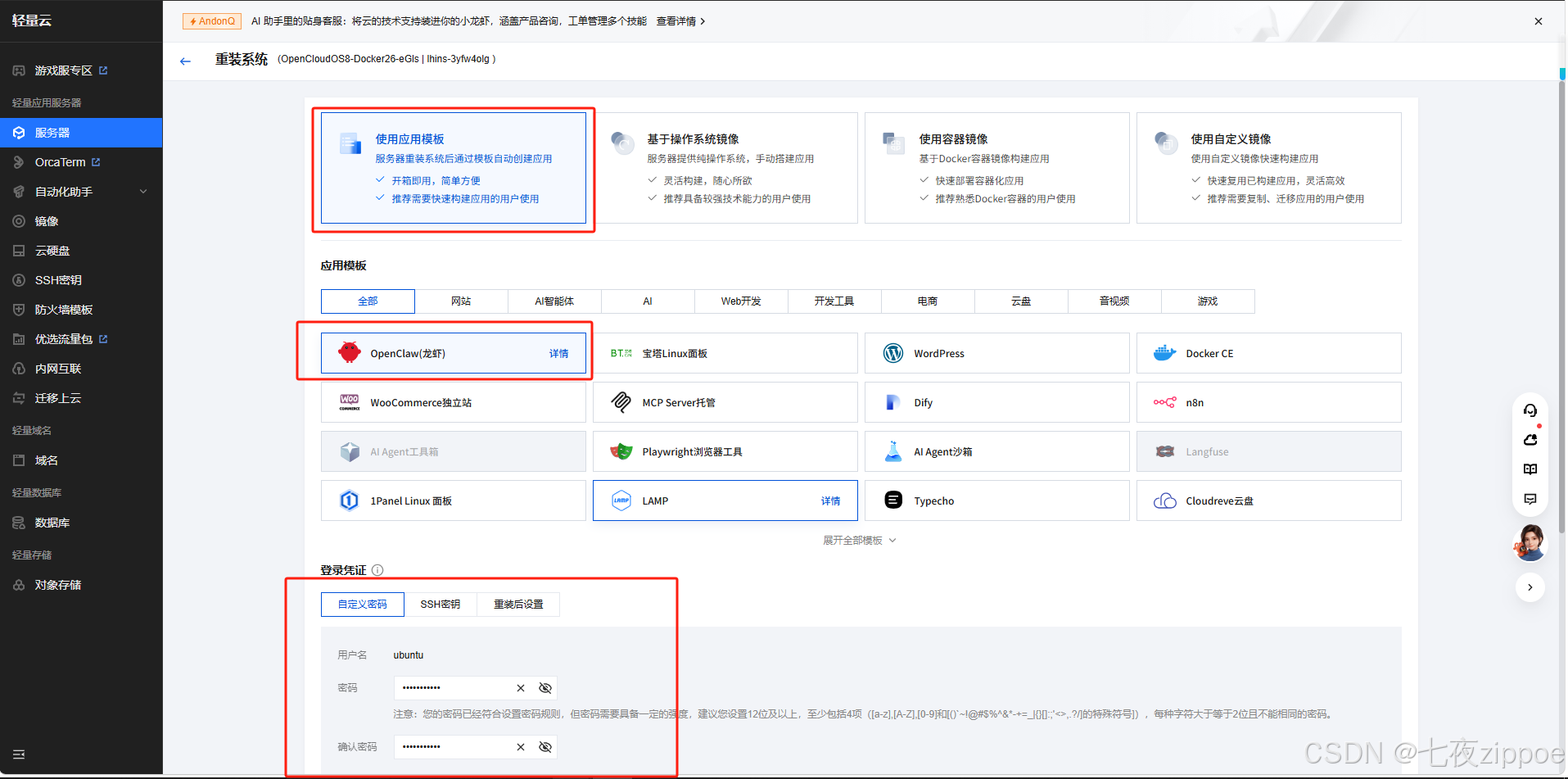The image size is (1568, 779).
Task: Select the 1Panel Linux 面板 template
Action: (x=454, y=500)
